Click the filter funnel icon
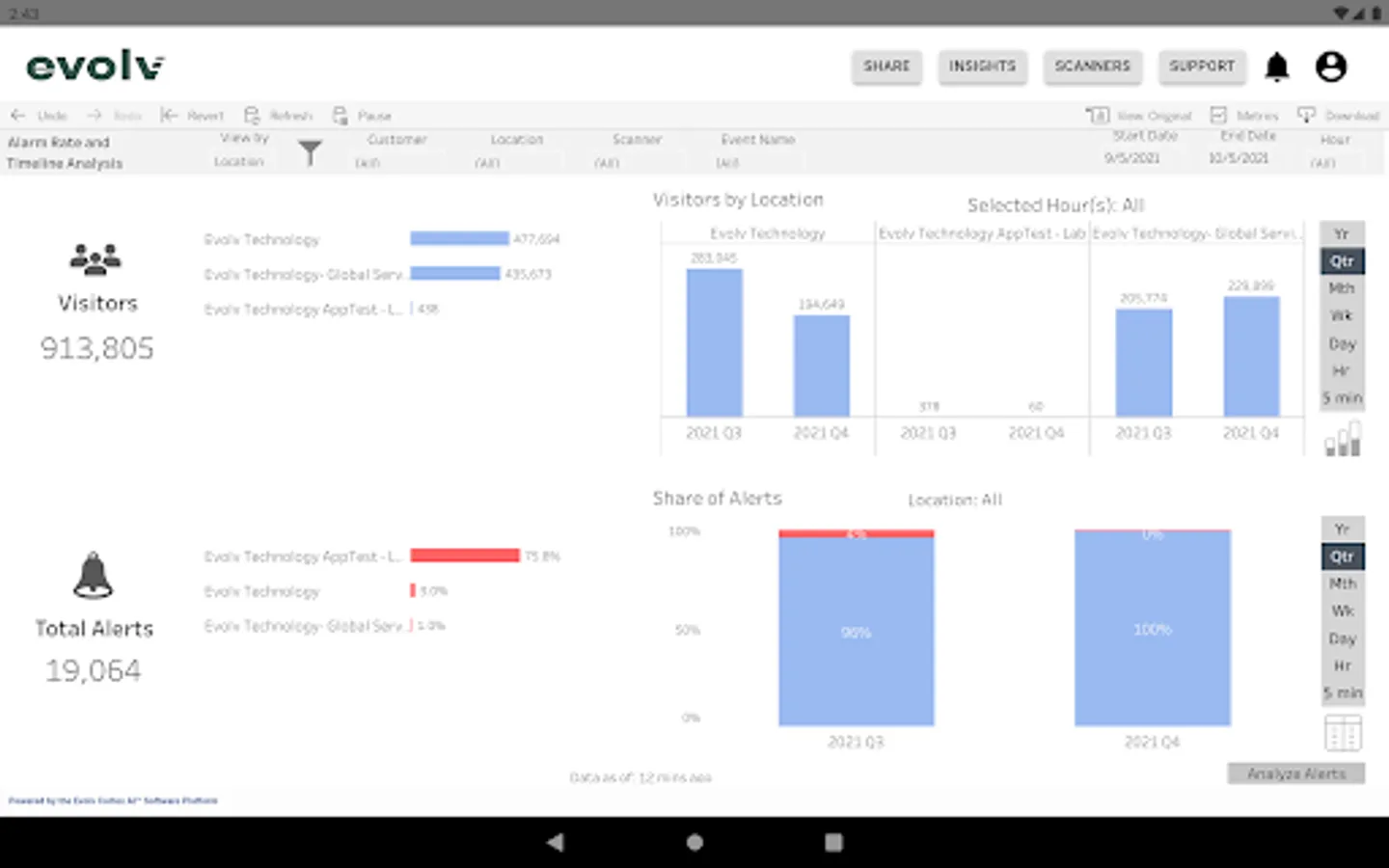The width and height of the screenshot is (1389, 868). tap(310, 153)
